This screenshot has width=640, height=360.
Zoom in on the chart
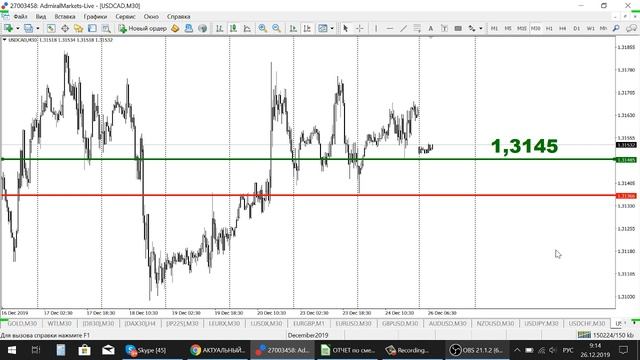pyautogui.click(x=262, y=28)
